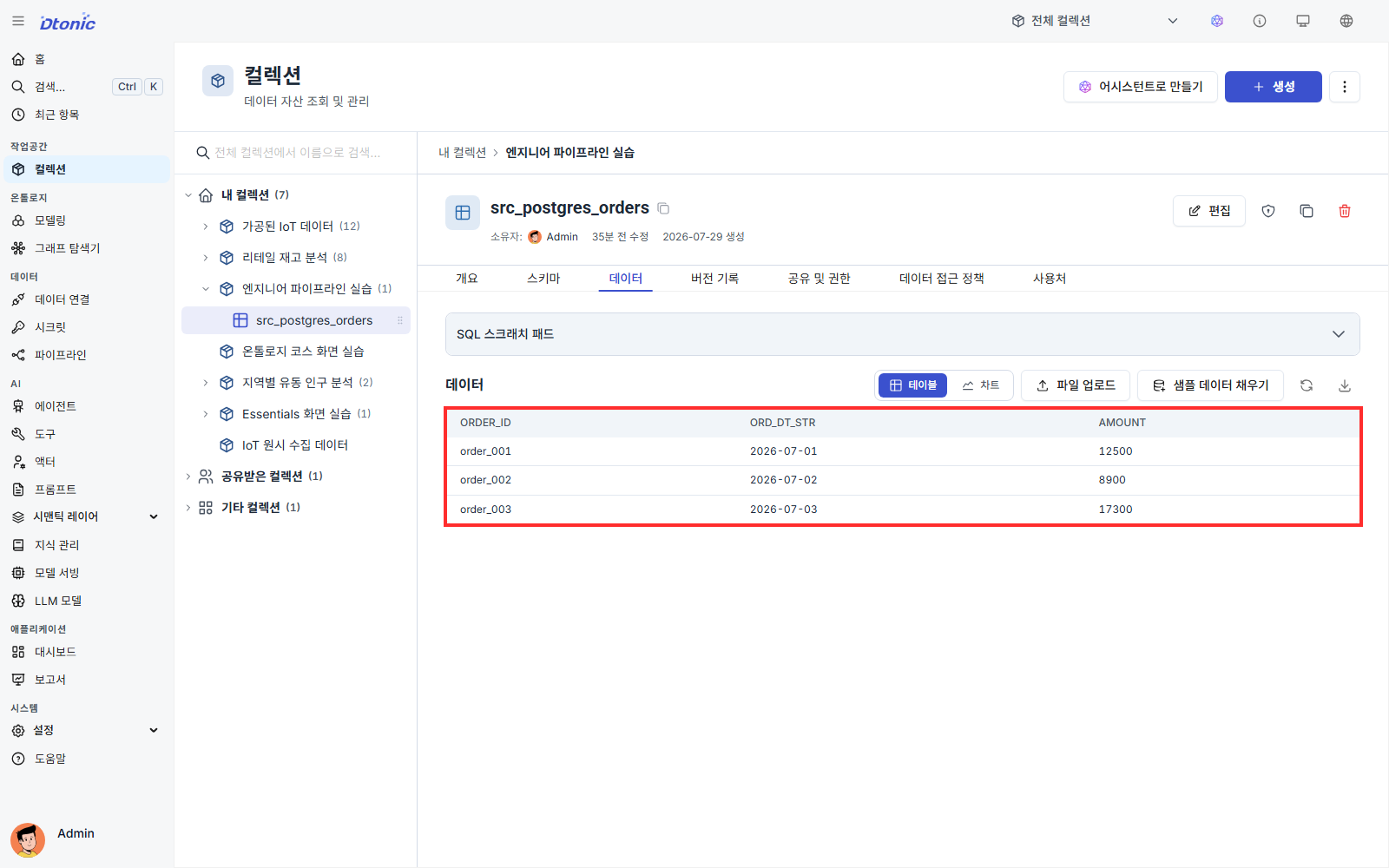Open the assistant icon in the top bar
Image resolution: width=1389 pixels, height=868 pixels.
pos(1217,21)
